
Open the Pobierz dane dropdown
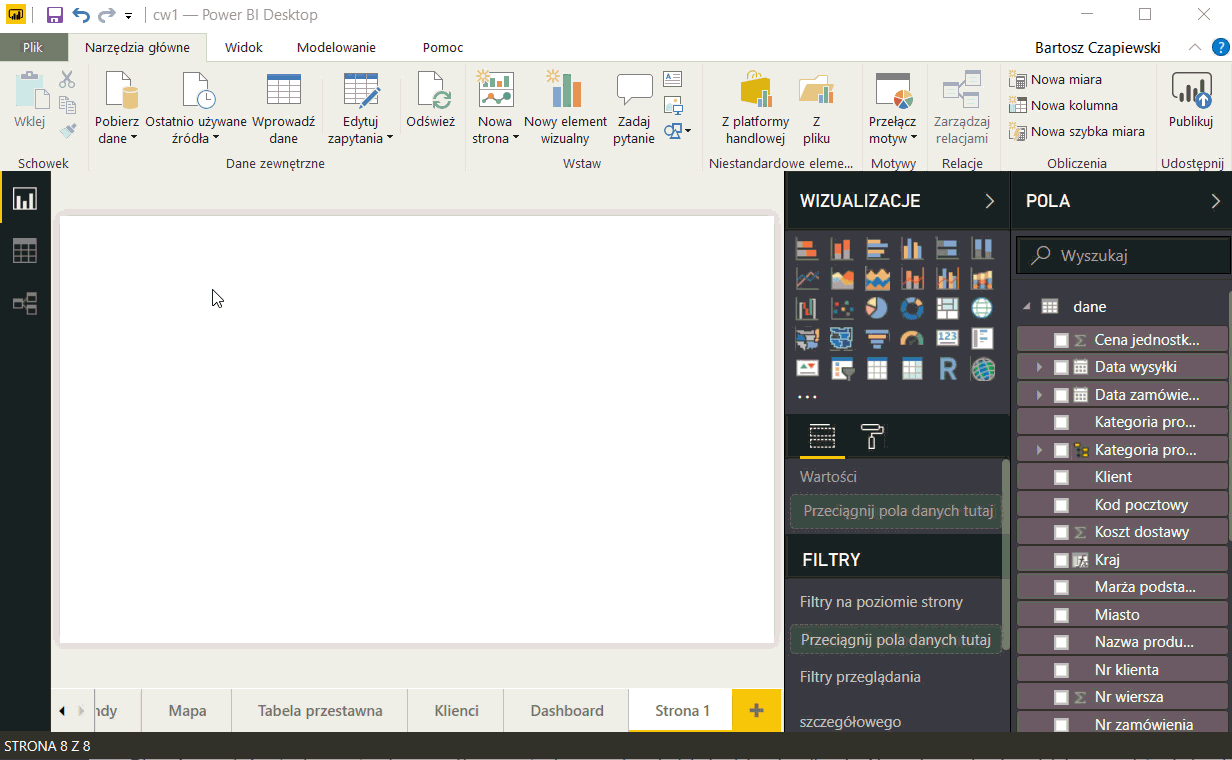[x=117, y=130]
